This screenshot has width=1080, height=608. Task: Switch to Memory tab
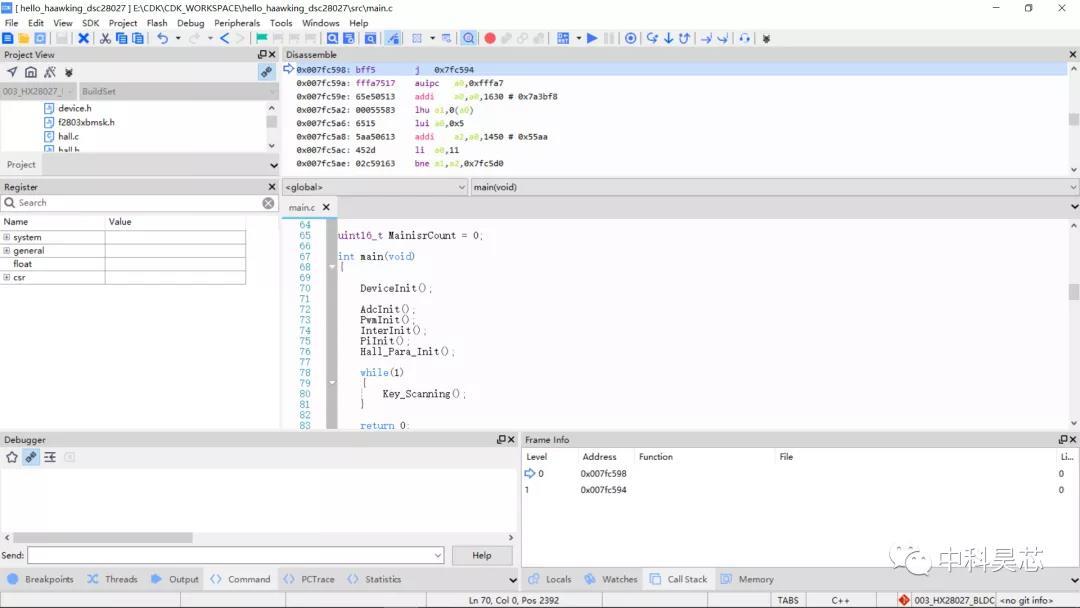[747, 580]
